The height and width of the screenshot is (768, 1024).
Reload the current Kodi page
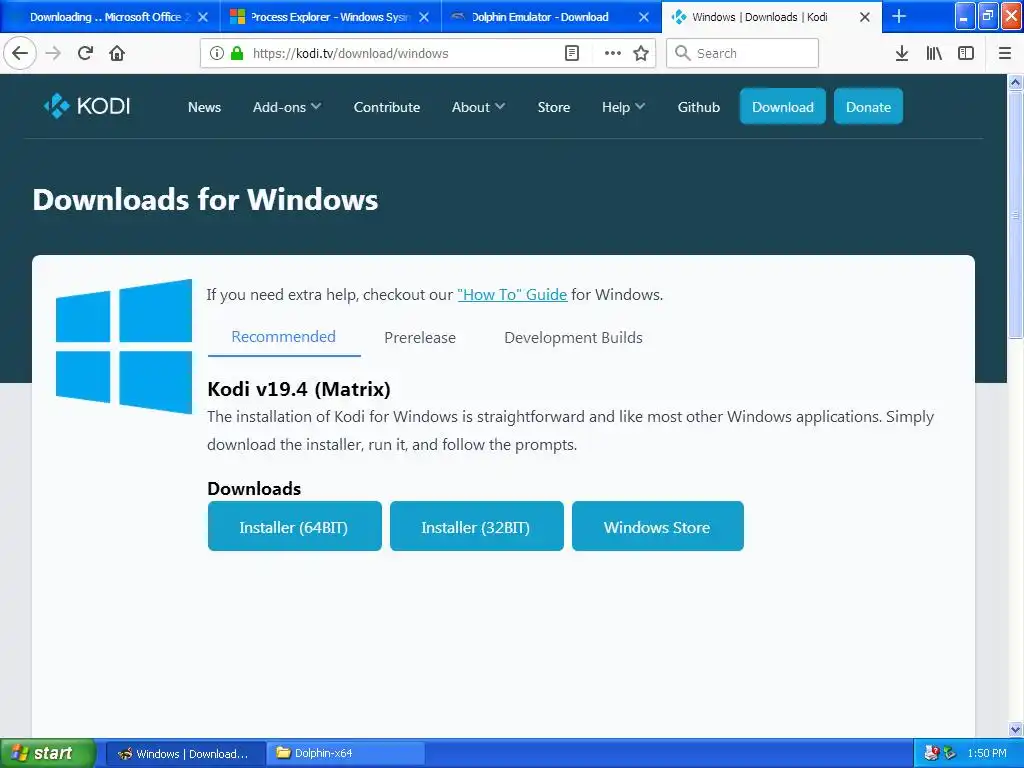(x=85, y=53)
